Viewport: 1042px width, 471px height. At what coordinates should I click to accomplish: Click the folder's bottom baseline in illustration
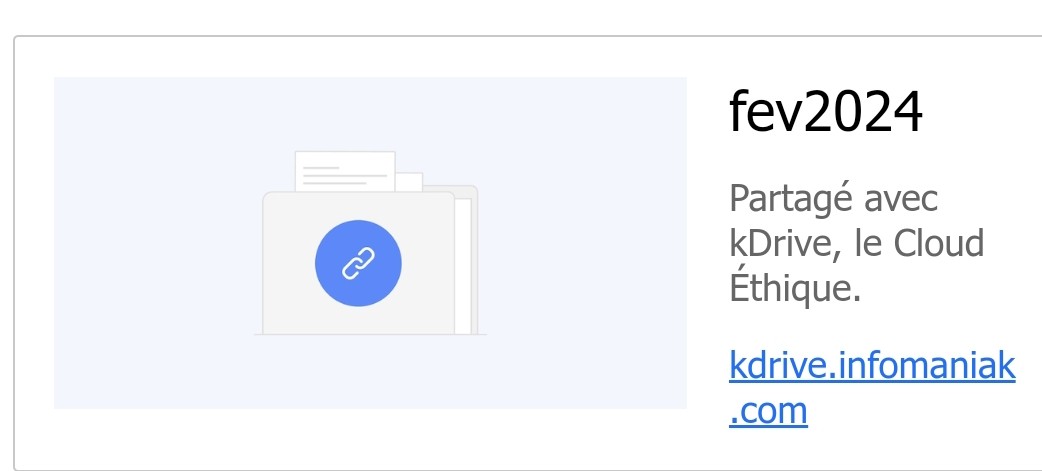point(370,334)
